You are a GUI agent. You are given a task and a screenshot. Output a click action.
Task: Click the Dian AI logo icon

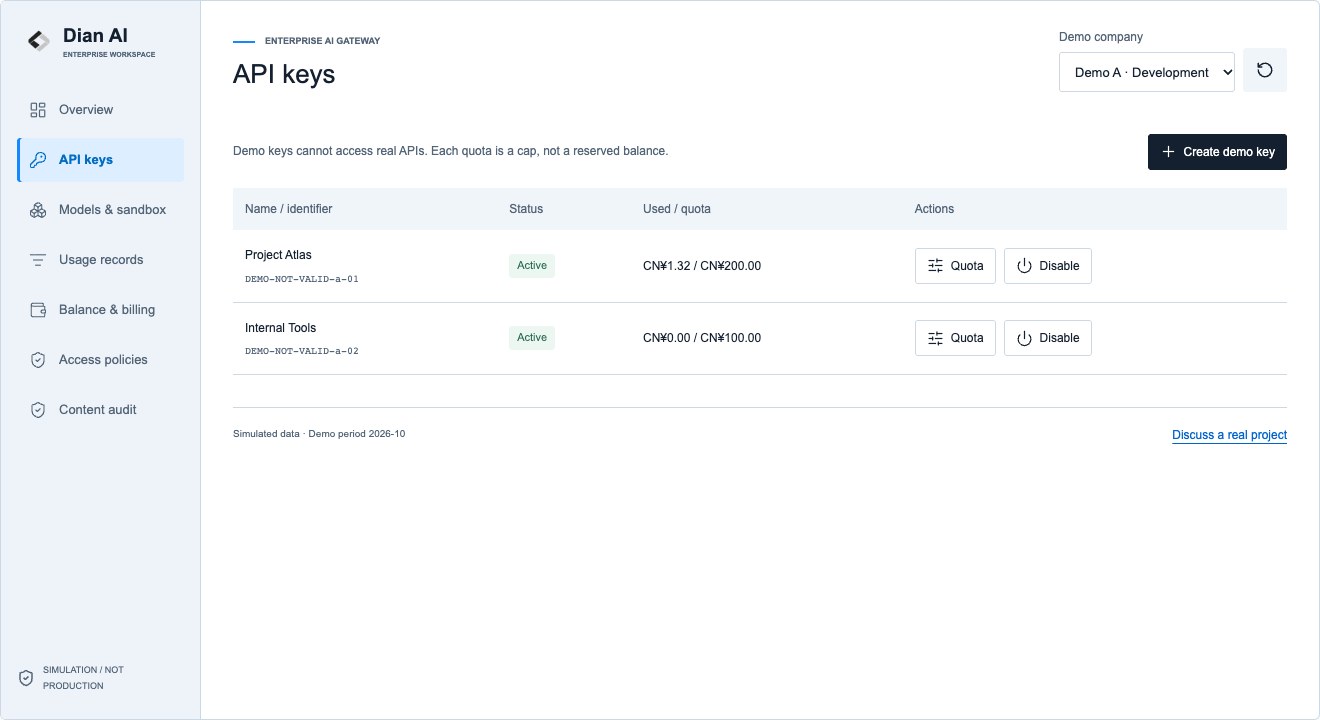click(38, 41)
